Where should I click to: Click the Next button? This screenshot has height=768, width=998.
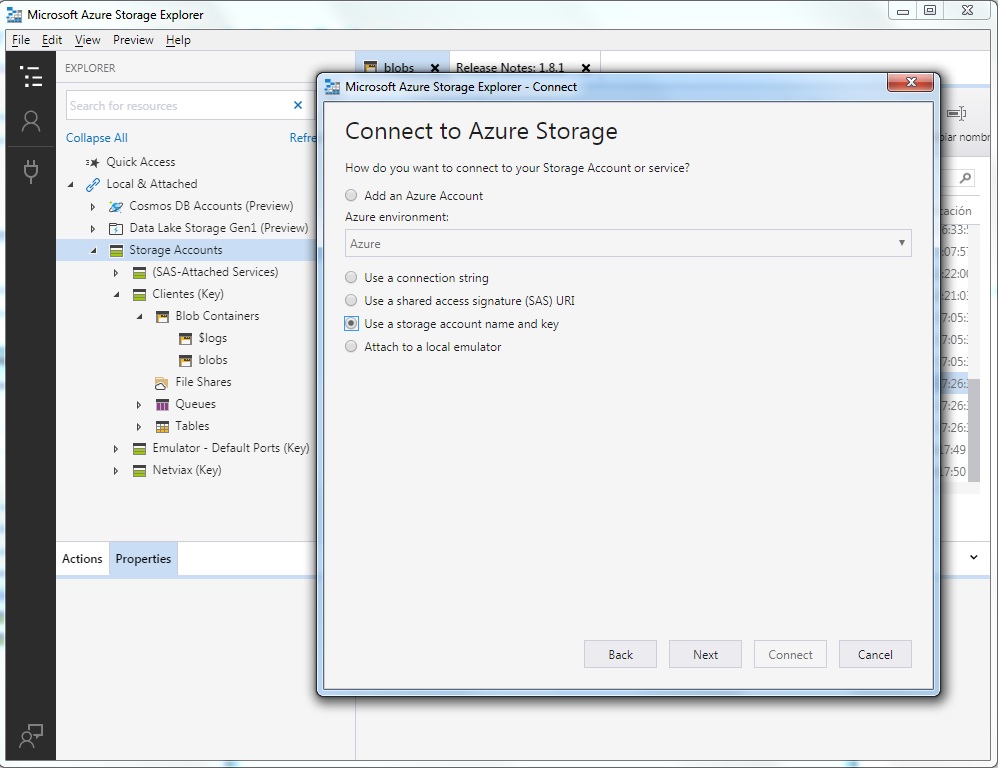[x=705, y=654]
